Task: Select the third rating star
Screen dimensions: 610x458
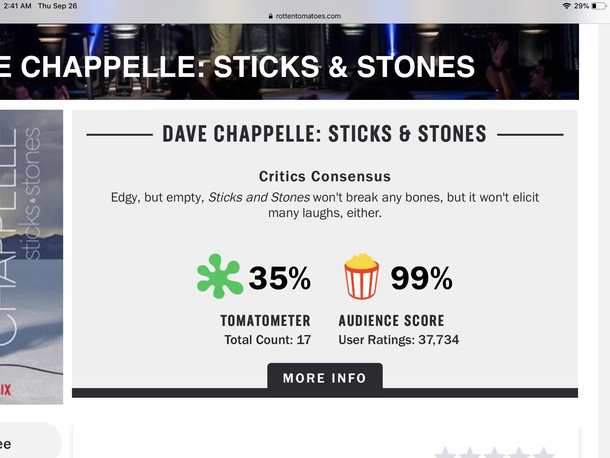Action: [494, 453]
